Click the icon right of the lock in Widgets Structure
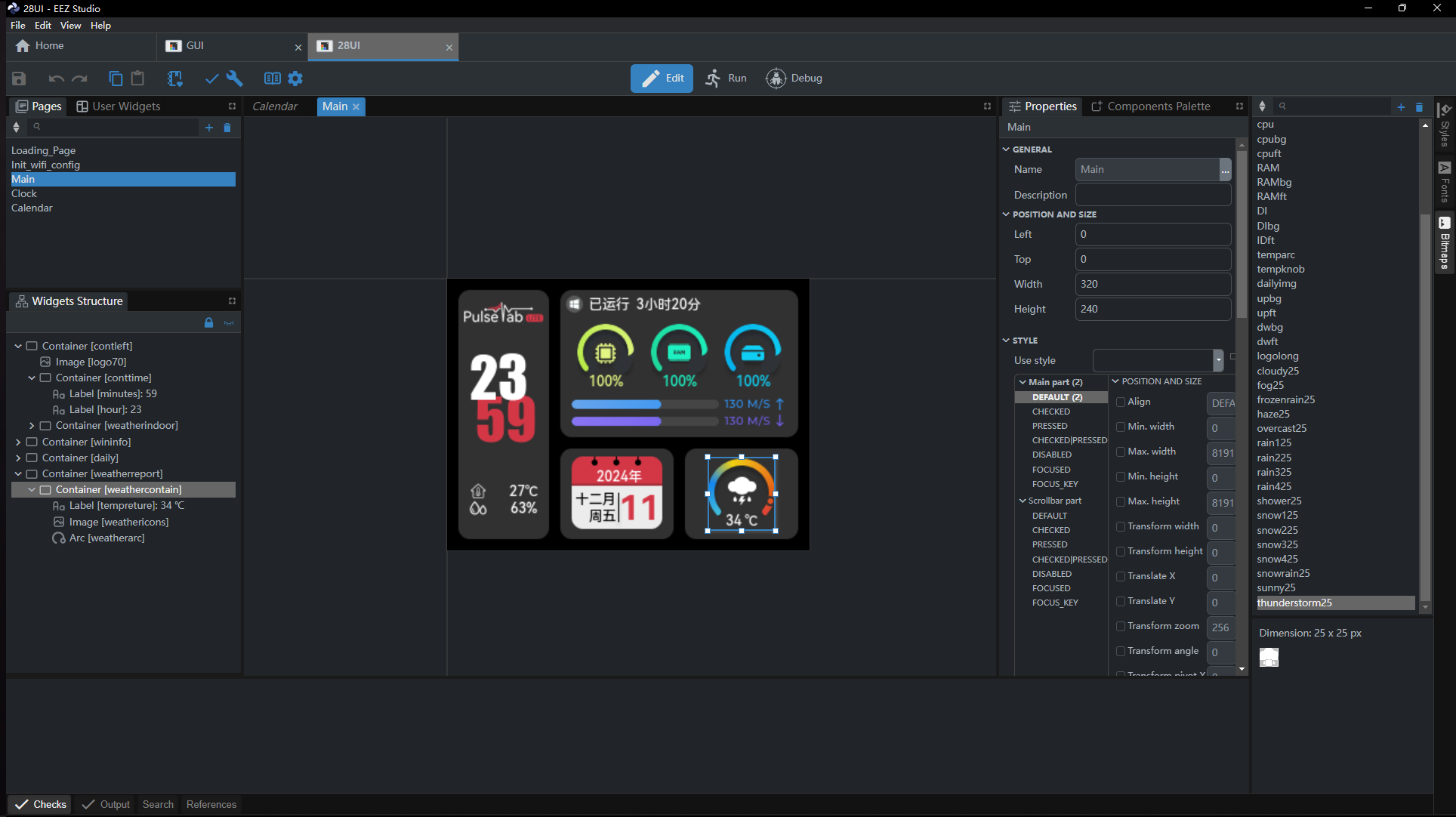 [229, 322]
